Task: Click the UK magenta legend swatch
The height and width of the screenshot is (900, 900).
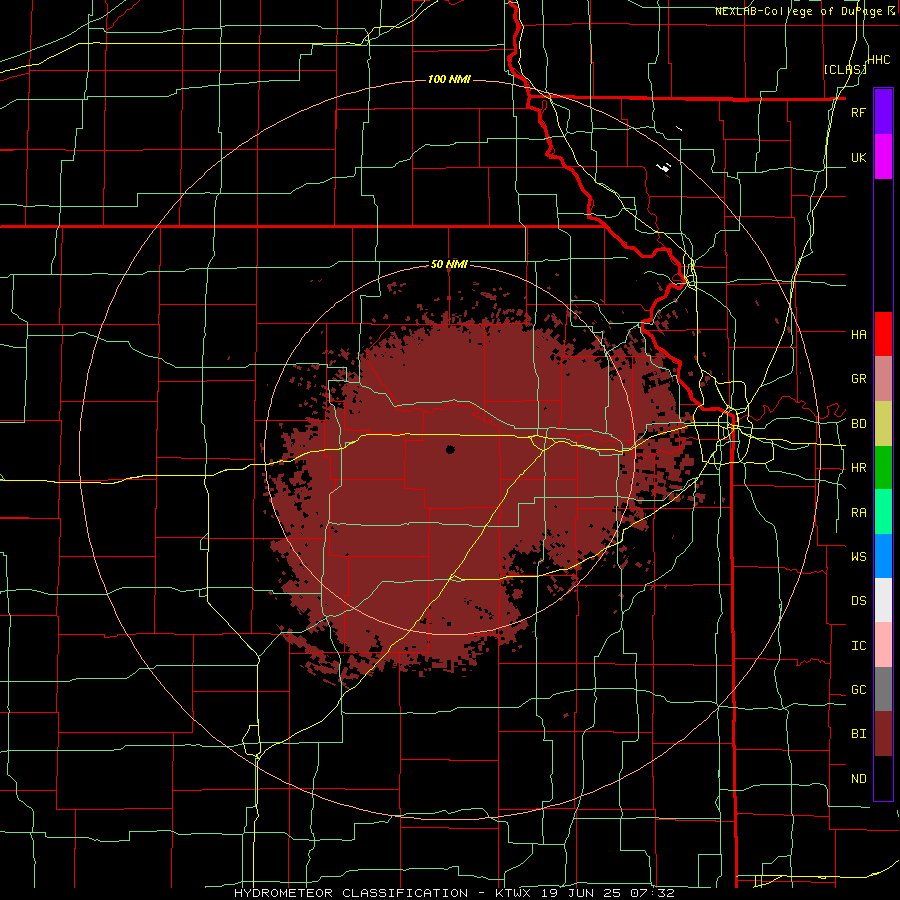Action: point(883,157)
